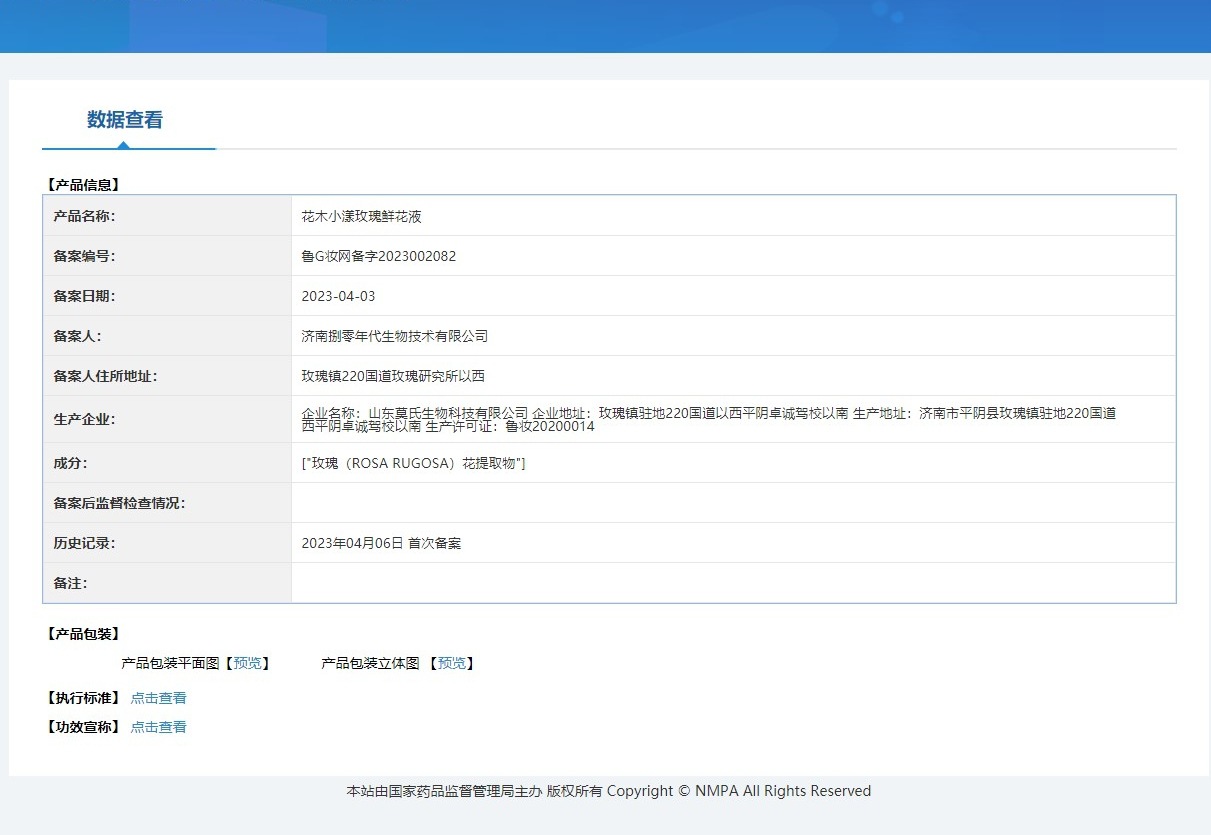Click the NMPA copyright footer text
The width and height of the screenshot is (1211, 835).
tap(608, 791)
